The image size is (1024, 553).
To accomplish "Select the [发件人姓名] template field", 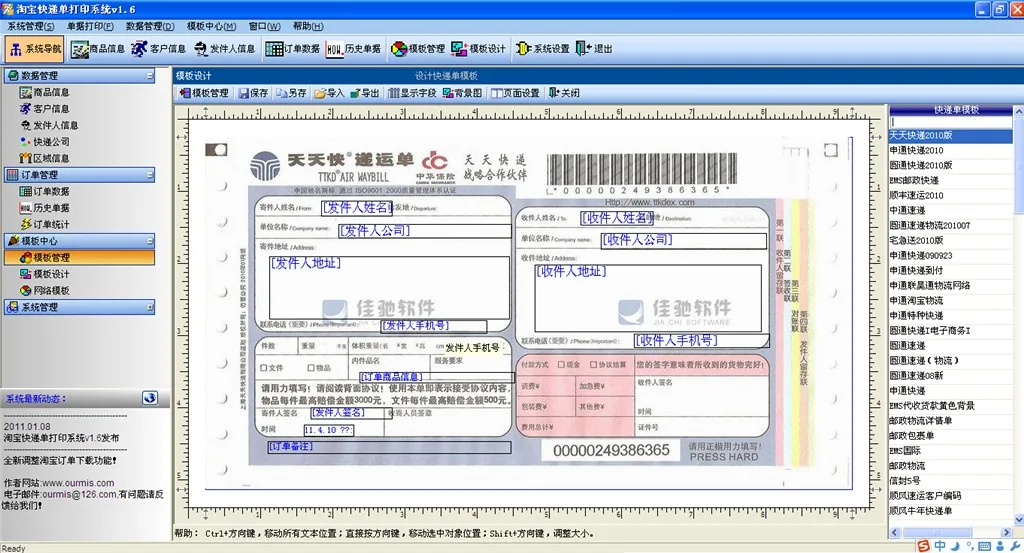I will click(357, 208).
